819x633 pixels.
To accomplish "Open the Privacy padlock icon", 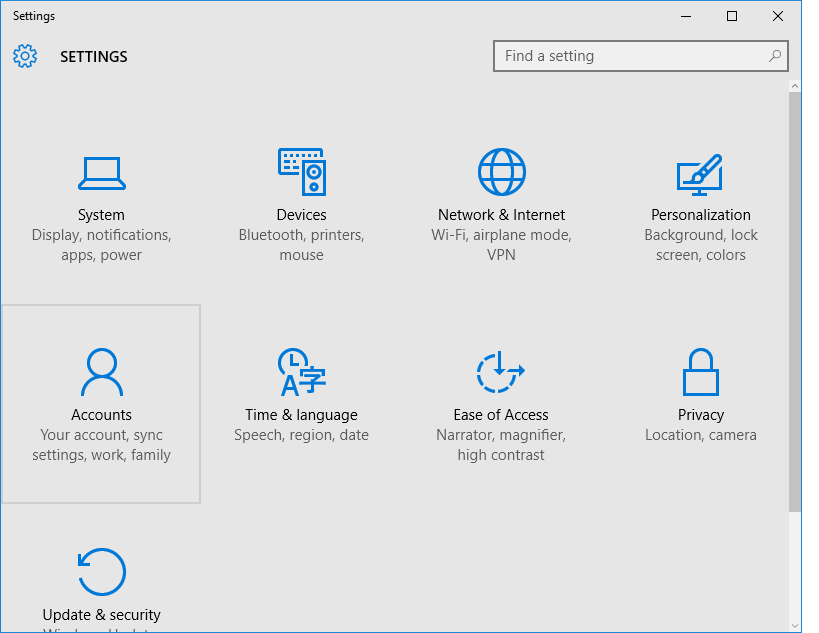I will (x=701, y=372).
